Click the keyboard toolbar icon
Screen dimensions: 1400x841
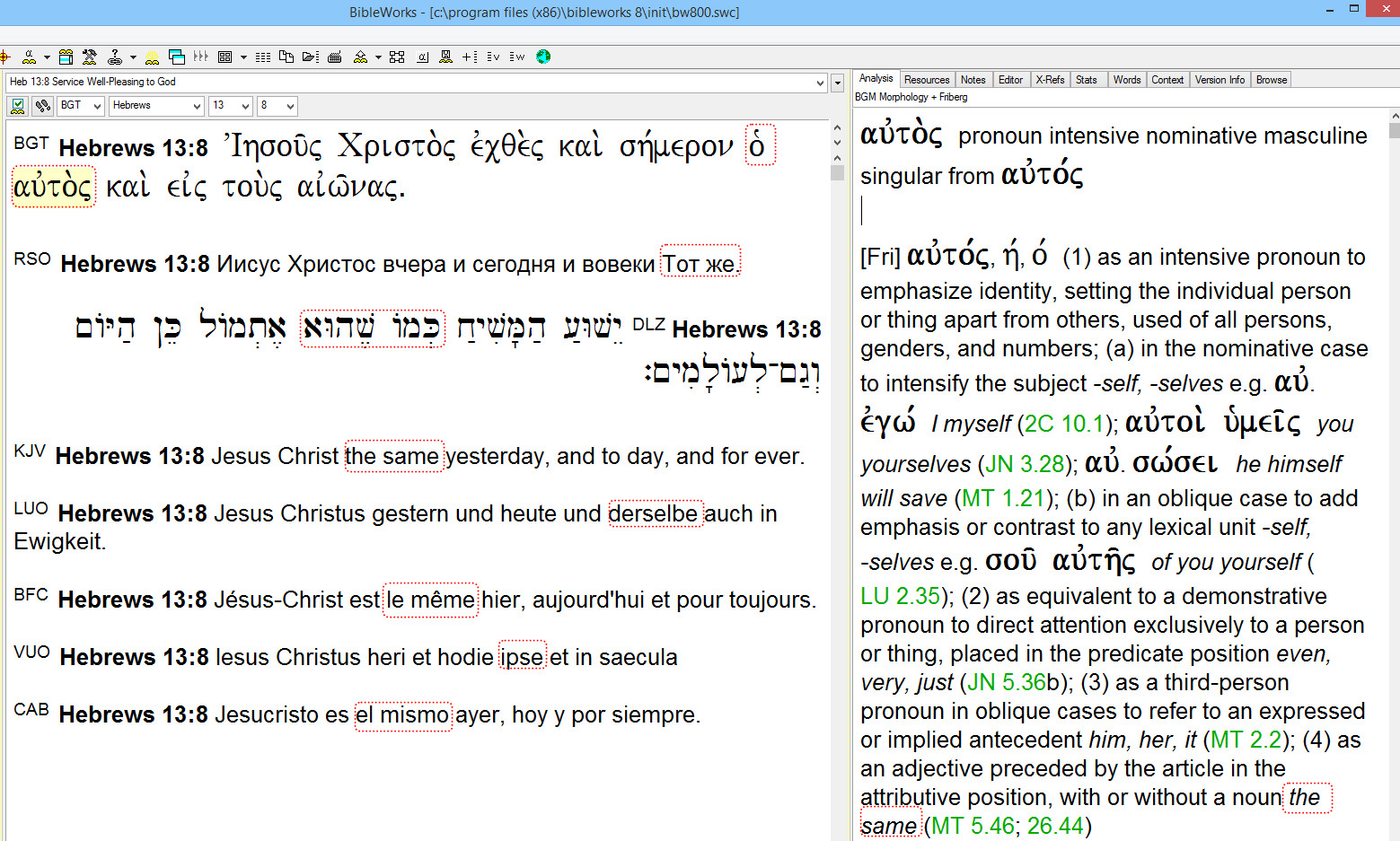(x=334, y=57)
